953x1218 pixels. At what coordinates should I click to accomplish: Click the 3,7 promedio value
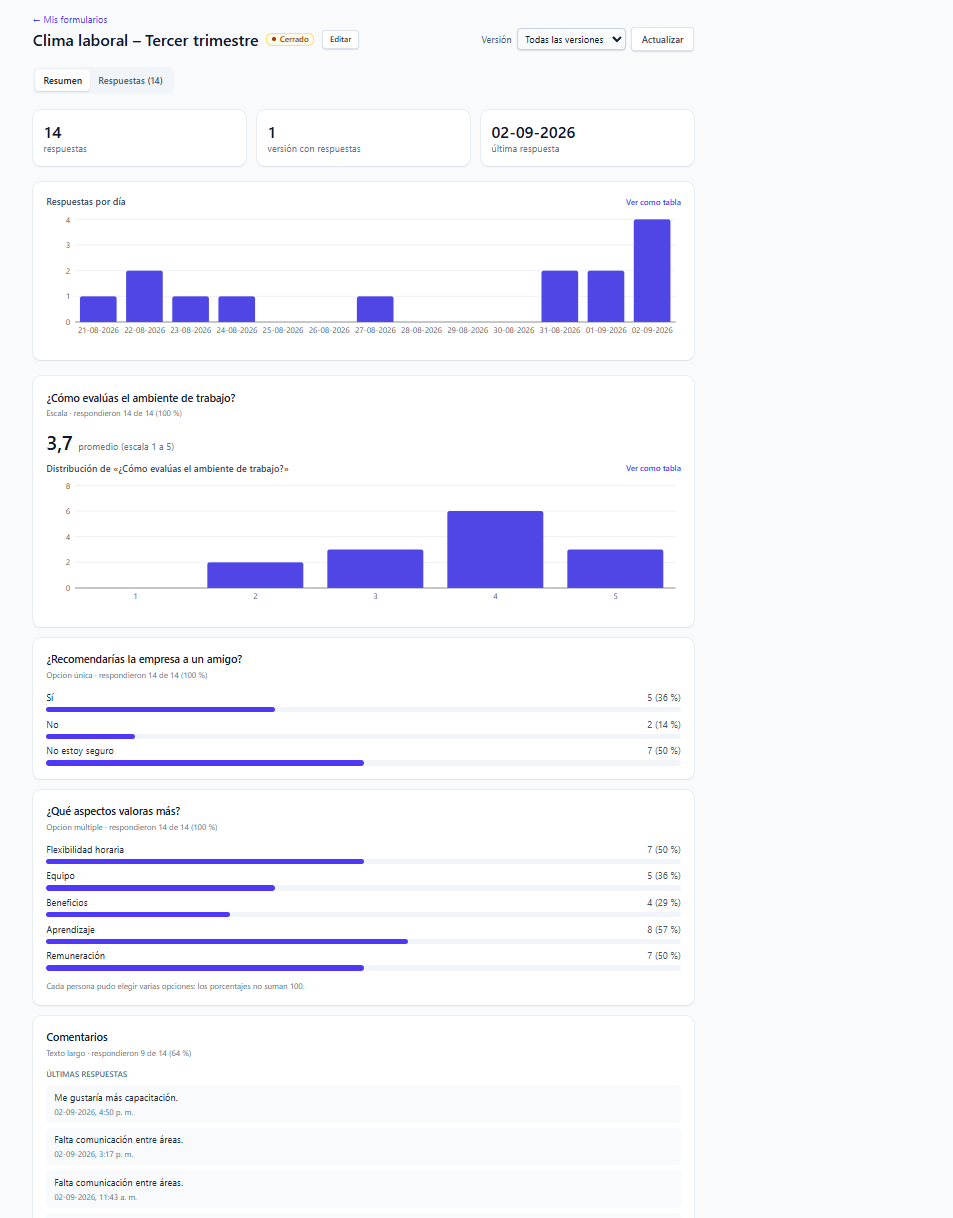click(60, 444)
